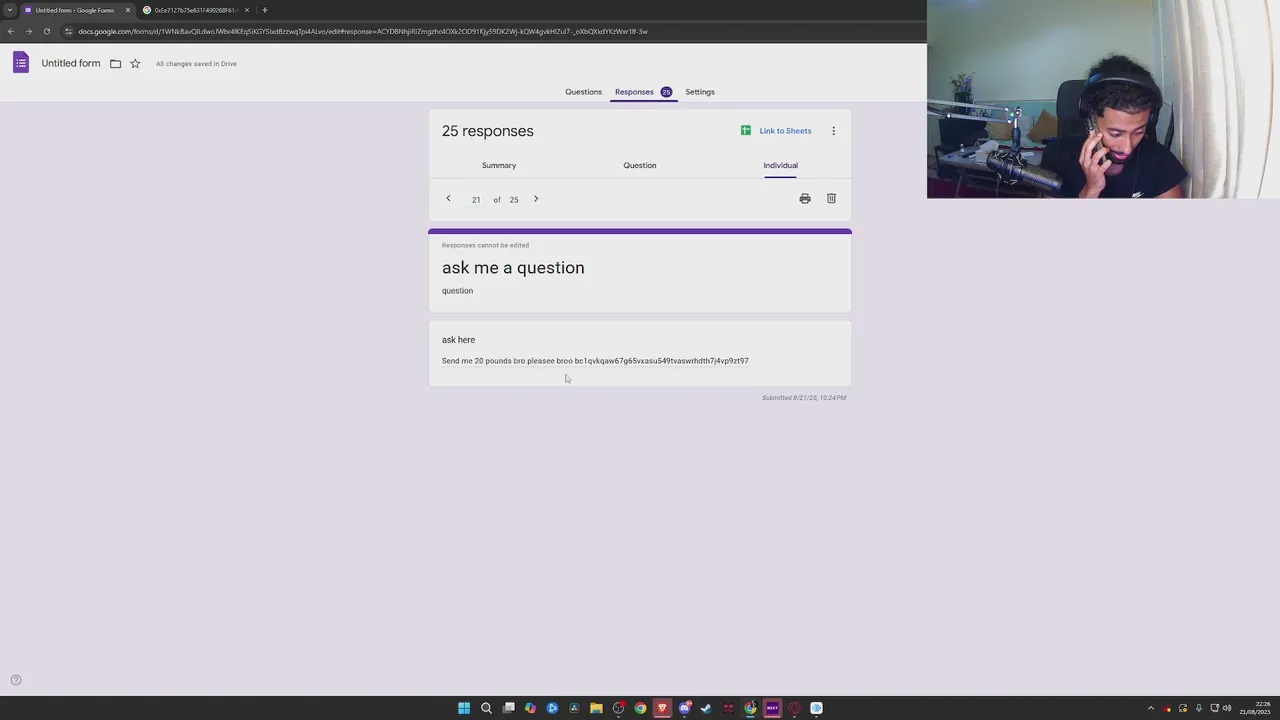Viewport: 1280px width, 720px height.
Task: Open Task View on taskbar
Action: (x=509, y=708)
